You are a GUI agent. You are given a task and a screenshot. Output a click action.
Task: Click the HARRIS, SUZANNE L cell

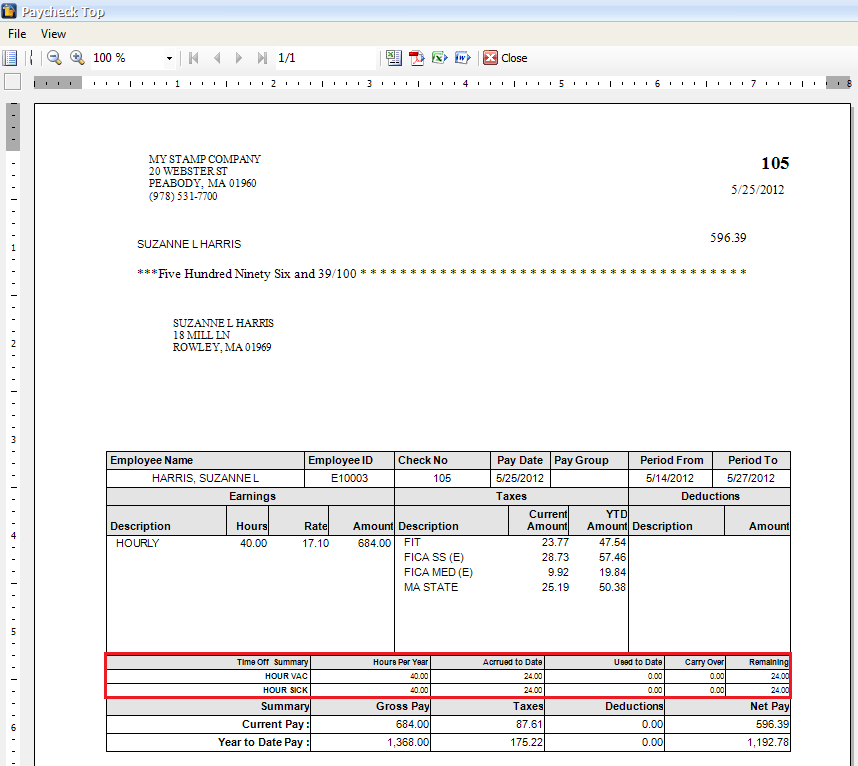205,478
